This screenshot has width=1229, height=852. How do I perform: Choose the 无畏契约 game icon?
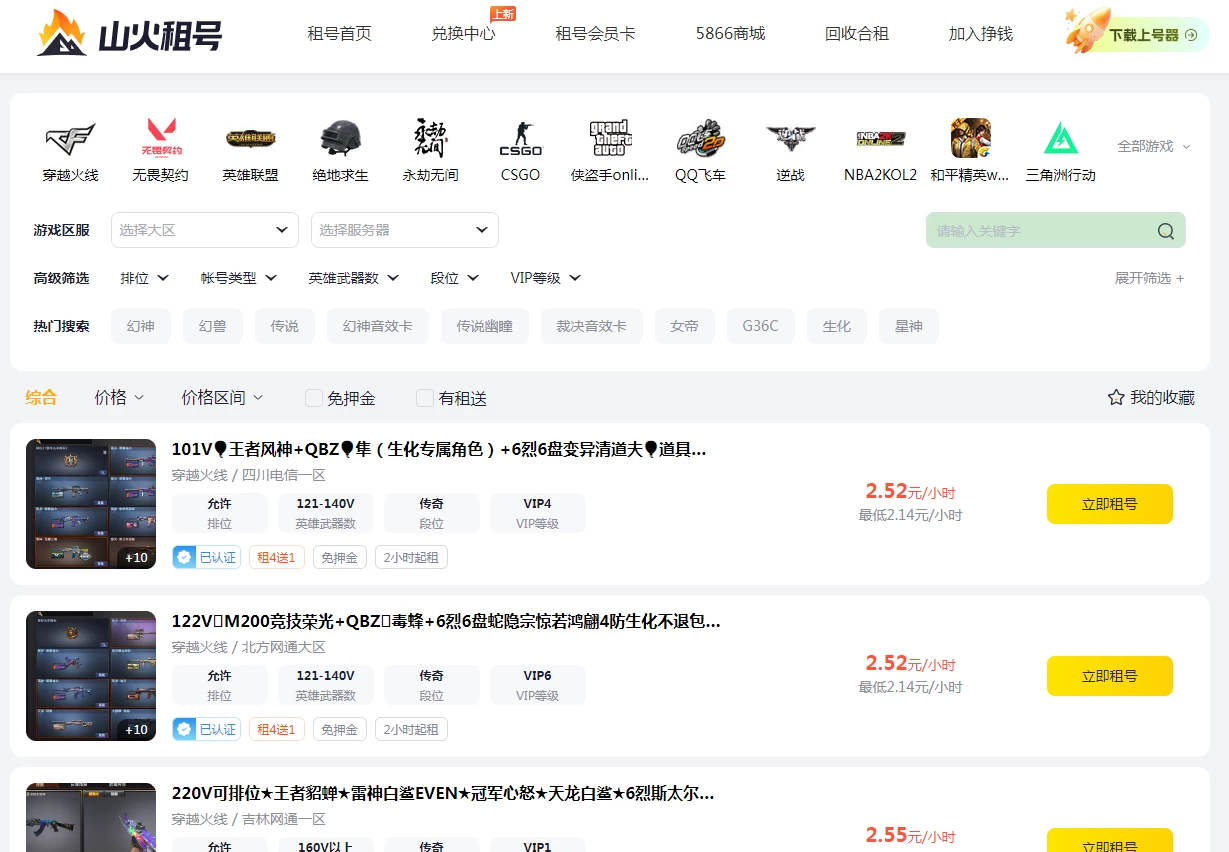[x=160, y=138]
